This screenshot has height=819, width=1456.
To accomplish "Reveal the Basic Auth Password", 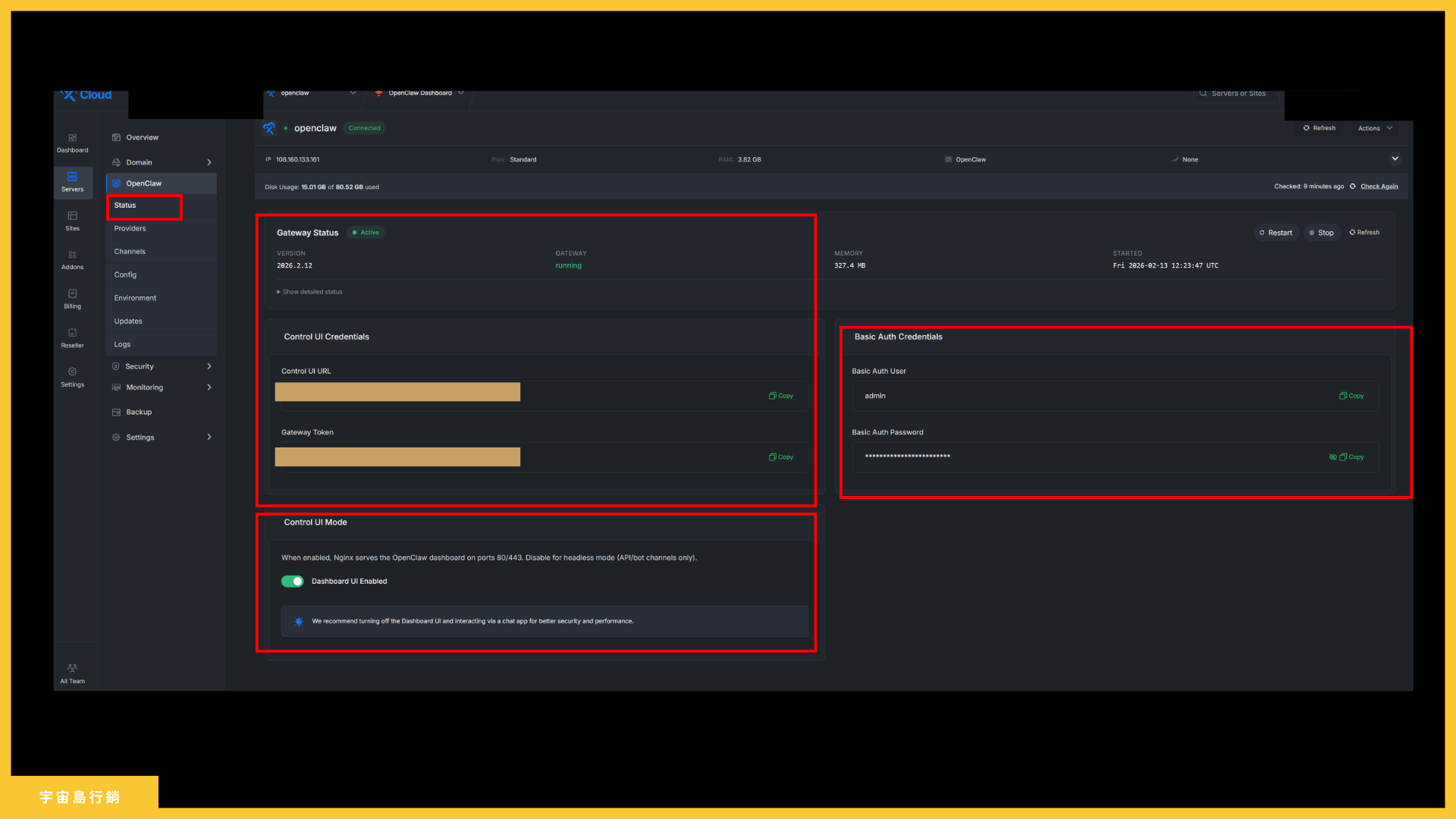I will [x=1333, y=457].
